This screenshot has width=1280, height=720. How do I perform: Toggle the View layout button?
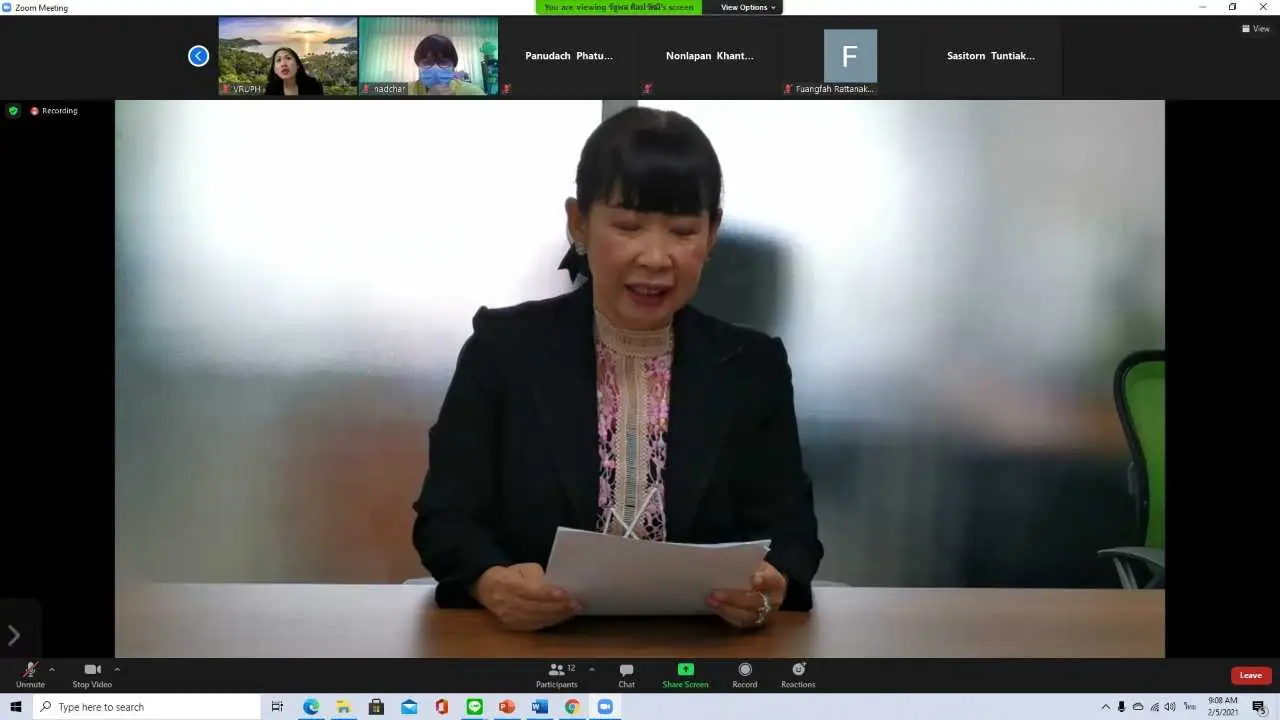[x=1255, y=29]
